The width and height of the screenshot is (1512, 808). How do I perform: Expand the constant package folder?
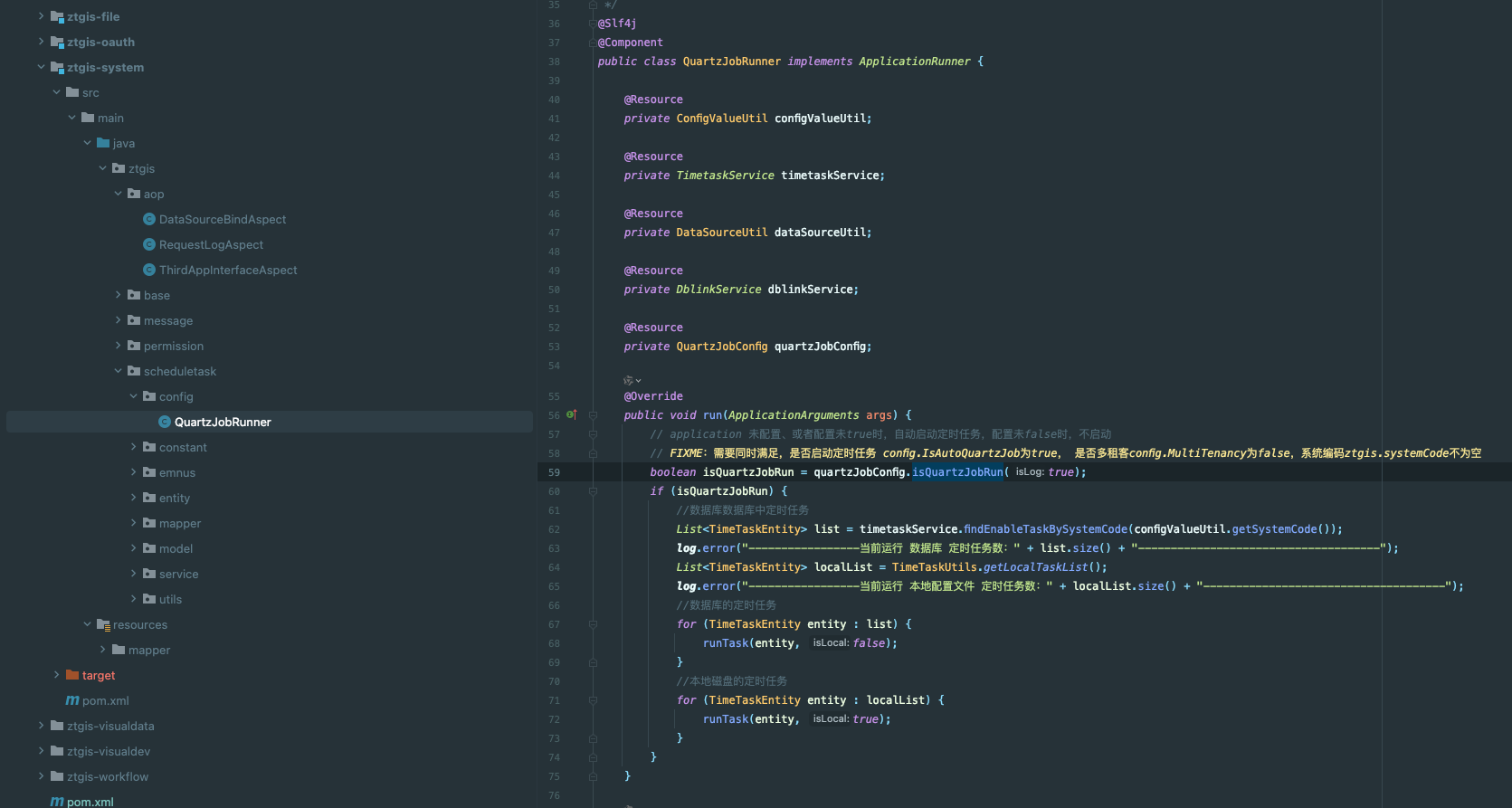tap(133, 447)
